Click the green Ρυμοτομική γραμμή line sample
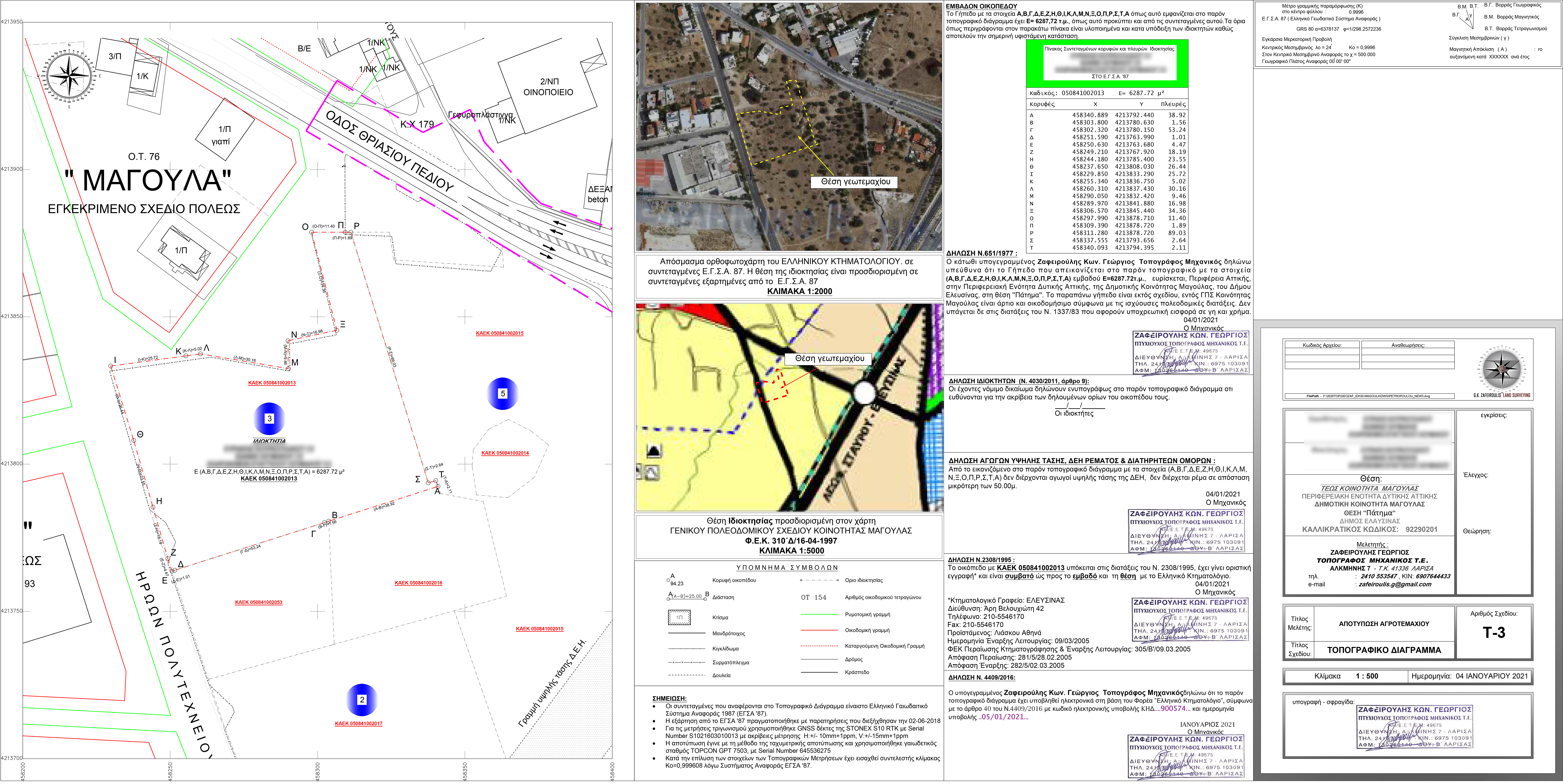 (x=819, y=614)
